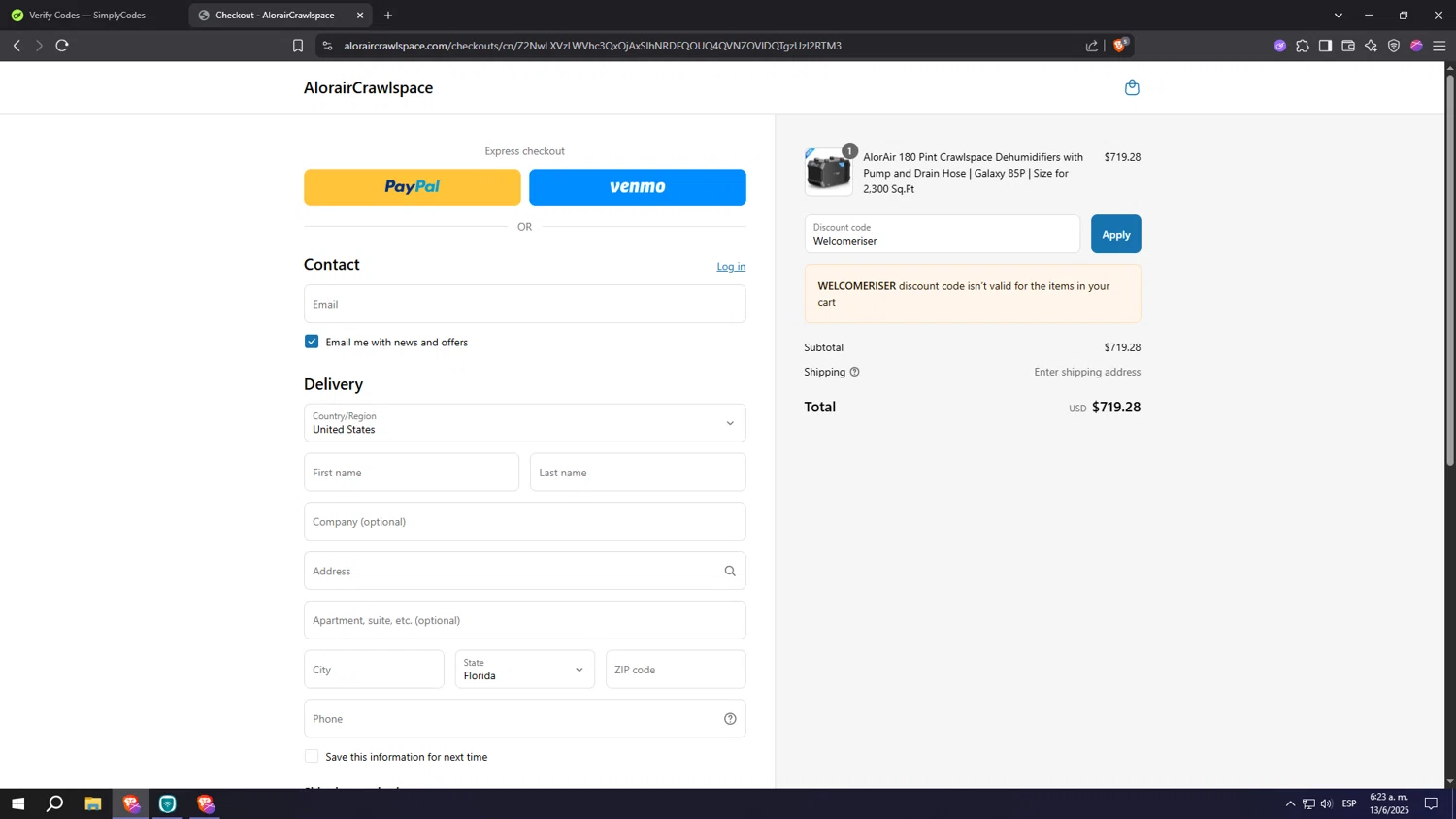Open the tab search chevron in title bar

(1338, 16)
